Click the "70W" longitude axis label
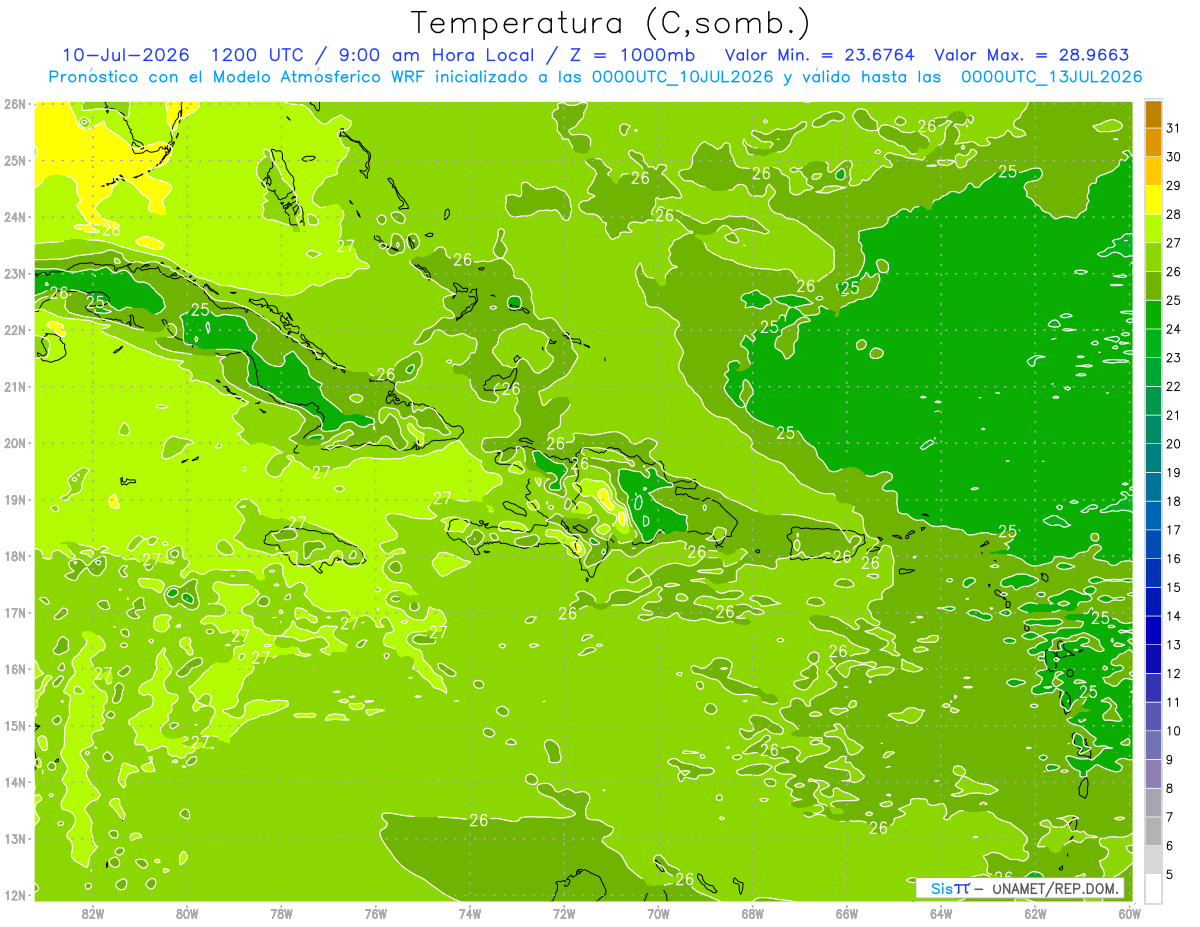The image size is (1200, 927). (658, 913)
